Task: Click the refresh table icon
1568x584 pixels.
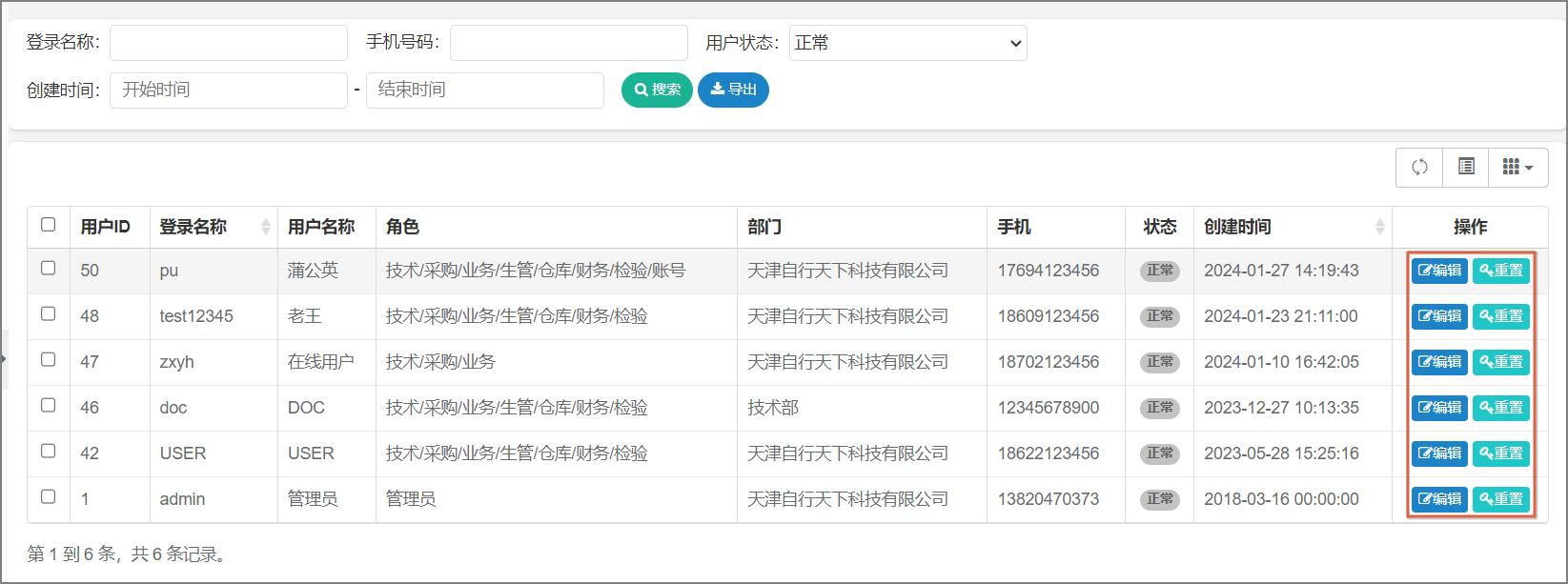Action: [x=1419, y=167]
